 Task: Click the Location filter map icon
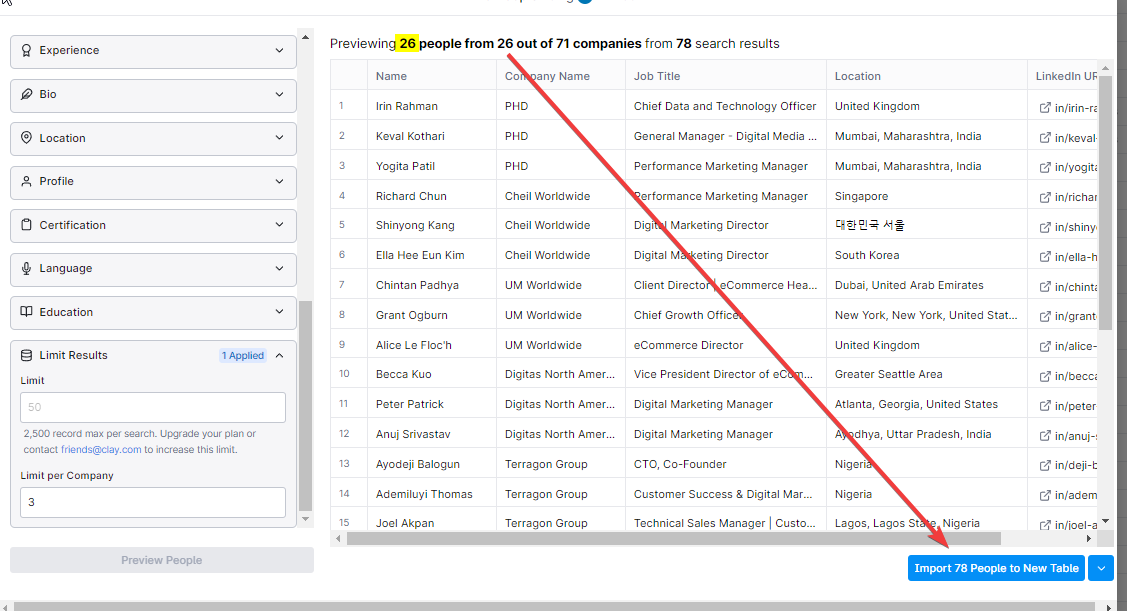[x=26, y=138]
